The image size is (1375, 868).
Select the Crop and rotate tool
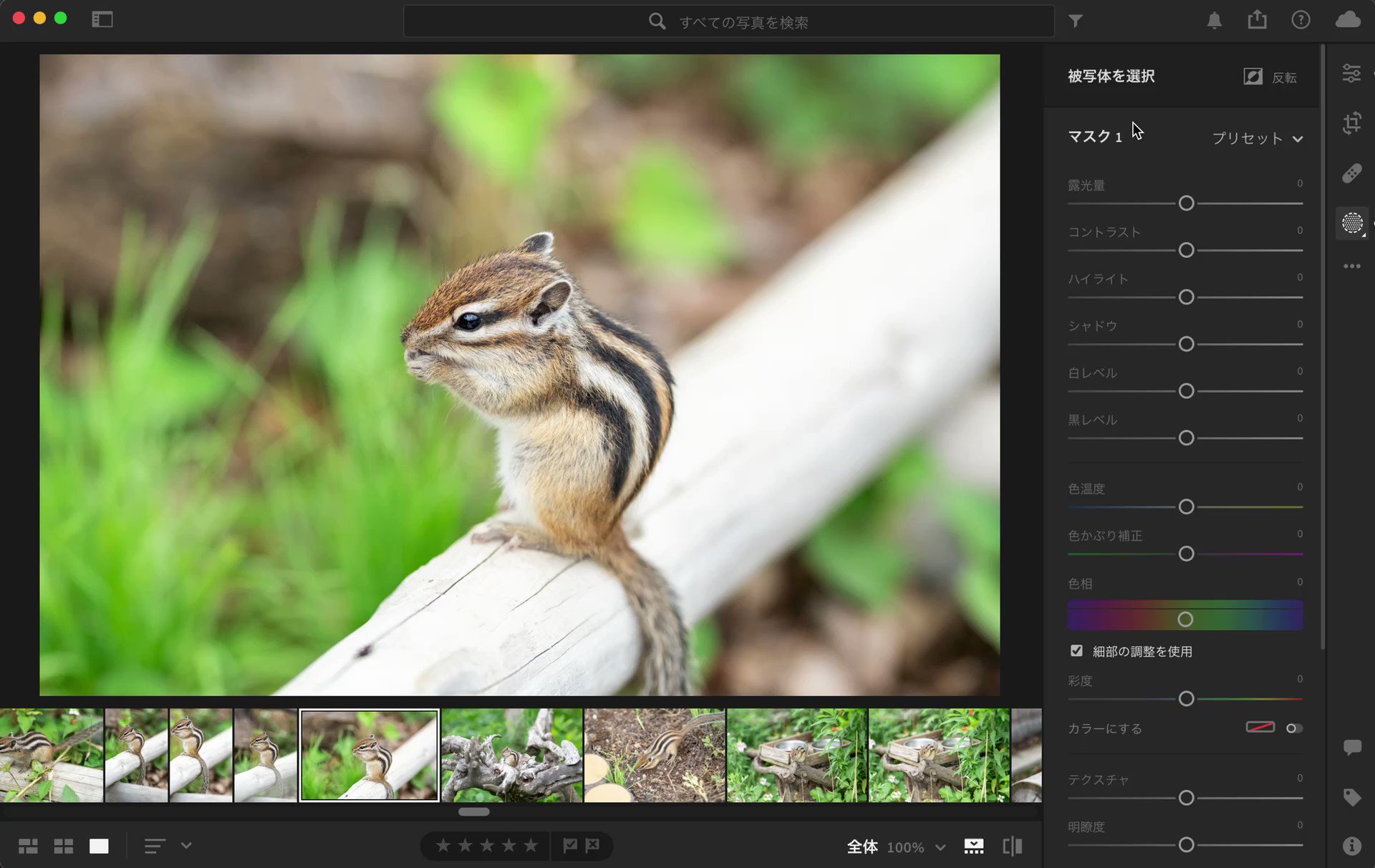click(x=1351, y=123)
